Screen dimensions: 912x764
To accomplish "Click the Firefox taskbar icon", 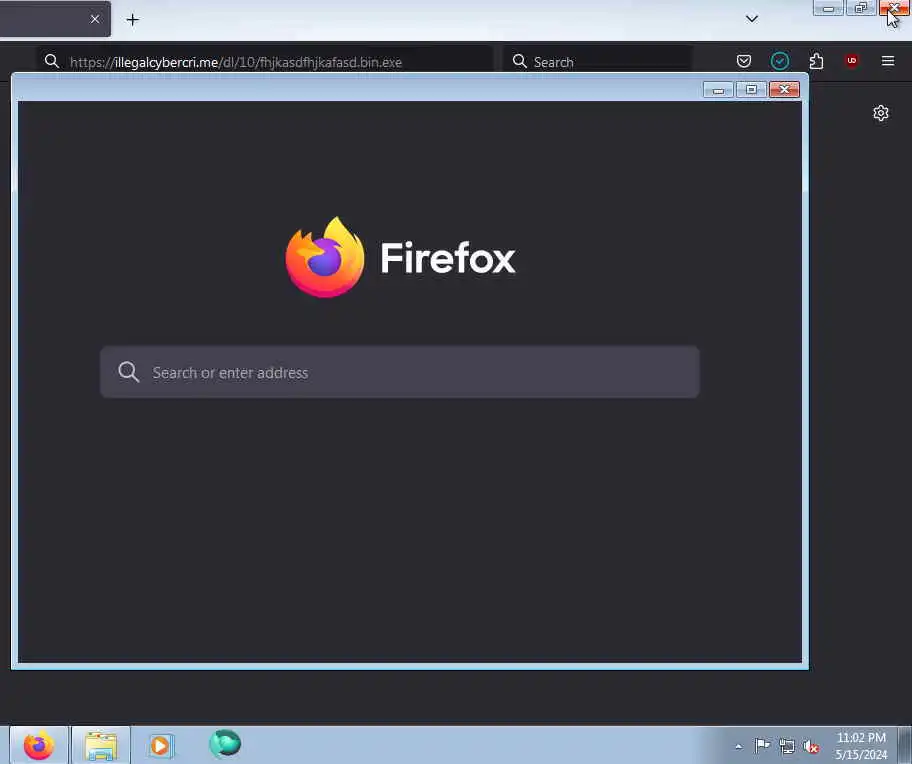I will coord(39,745).
